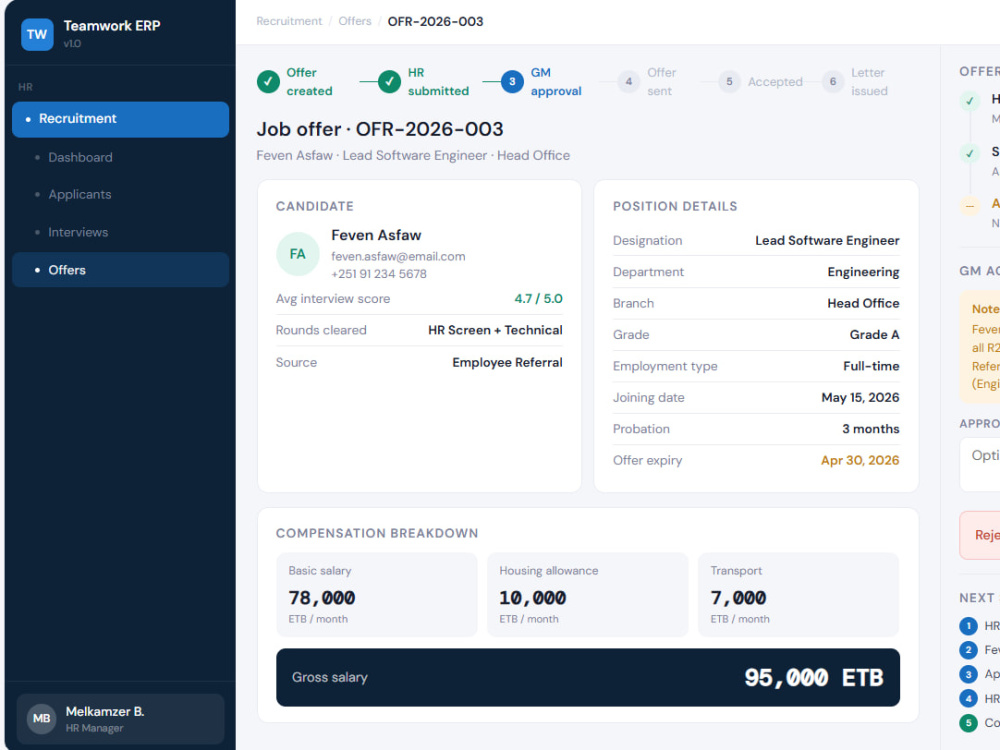Click next step number 4 badge

[968, 698]
